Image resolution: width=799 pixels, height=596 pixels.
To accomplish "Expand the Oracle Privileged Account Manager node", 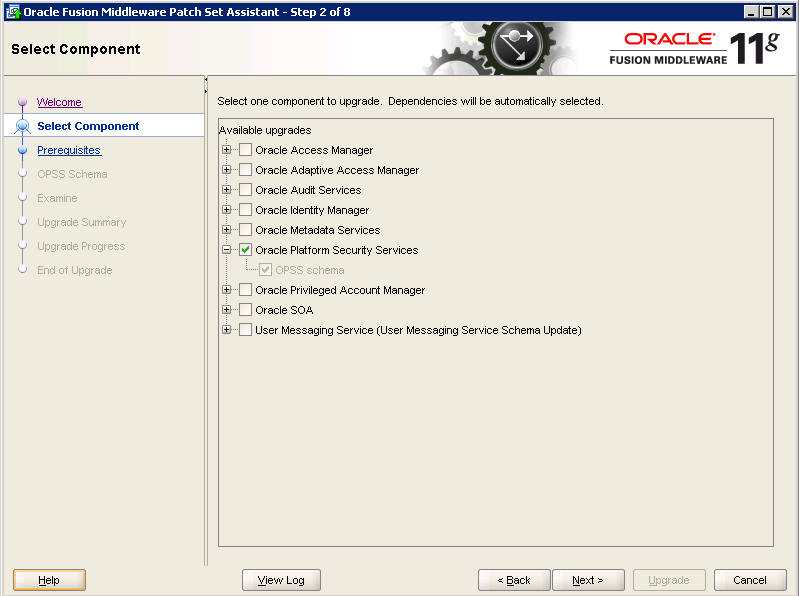I will pyautogui.click(x=227, y=290).
